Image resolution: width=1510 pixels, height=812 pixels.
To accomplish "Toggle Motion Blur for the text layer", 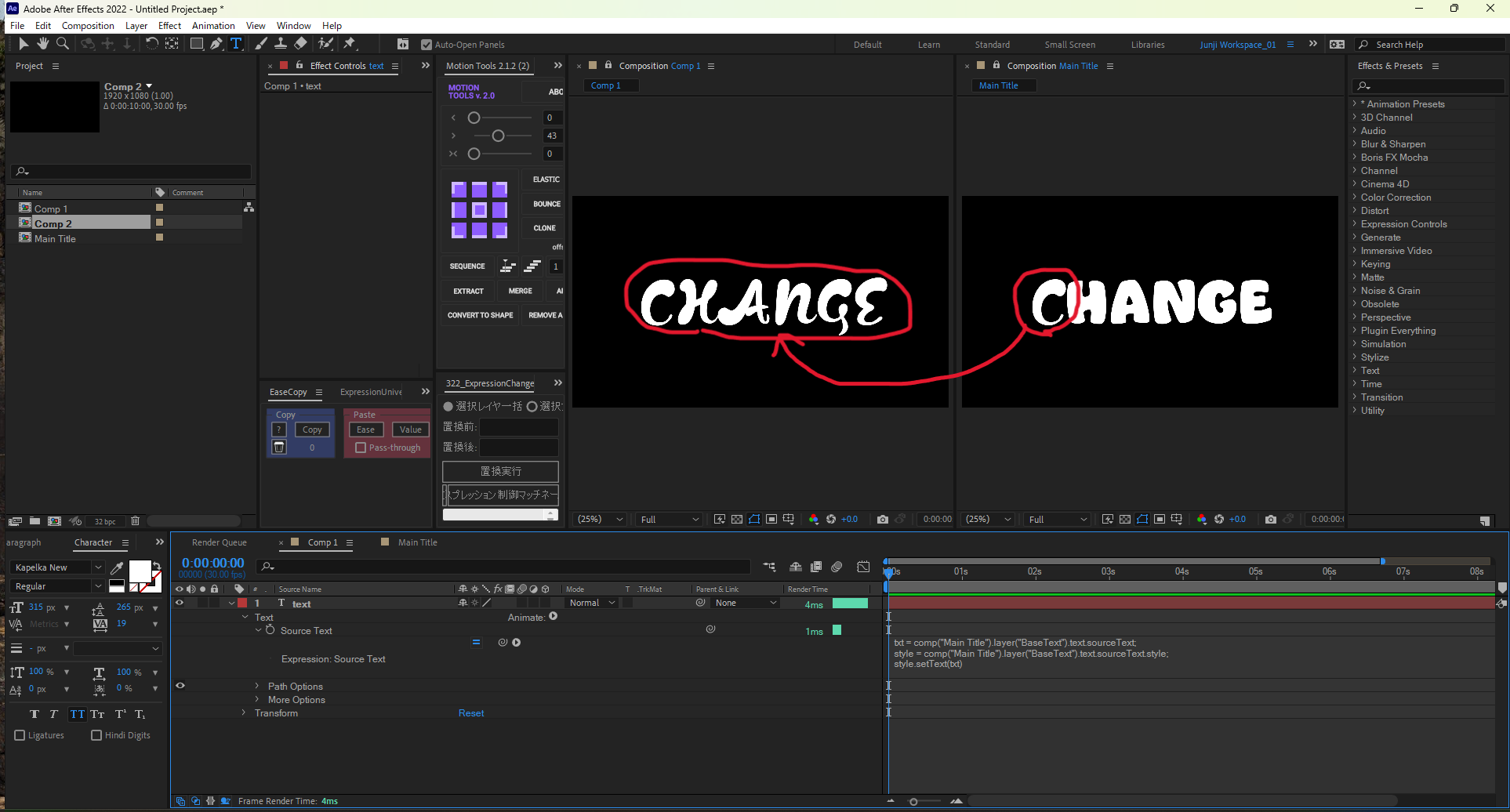I will [521, 603].
